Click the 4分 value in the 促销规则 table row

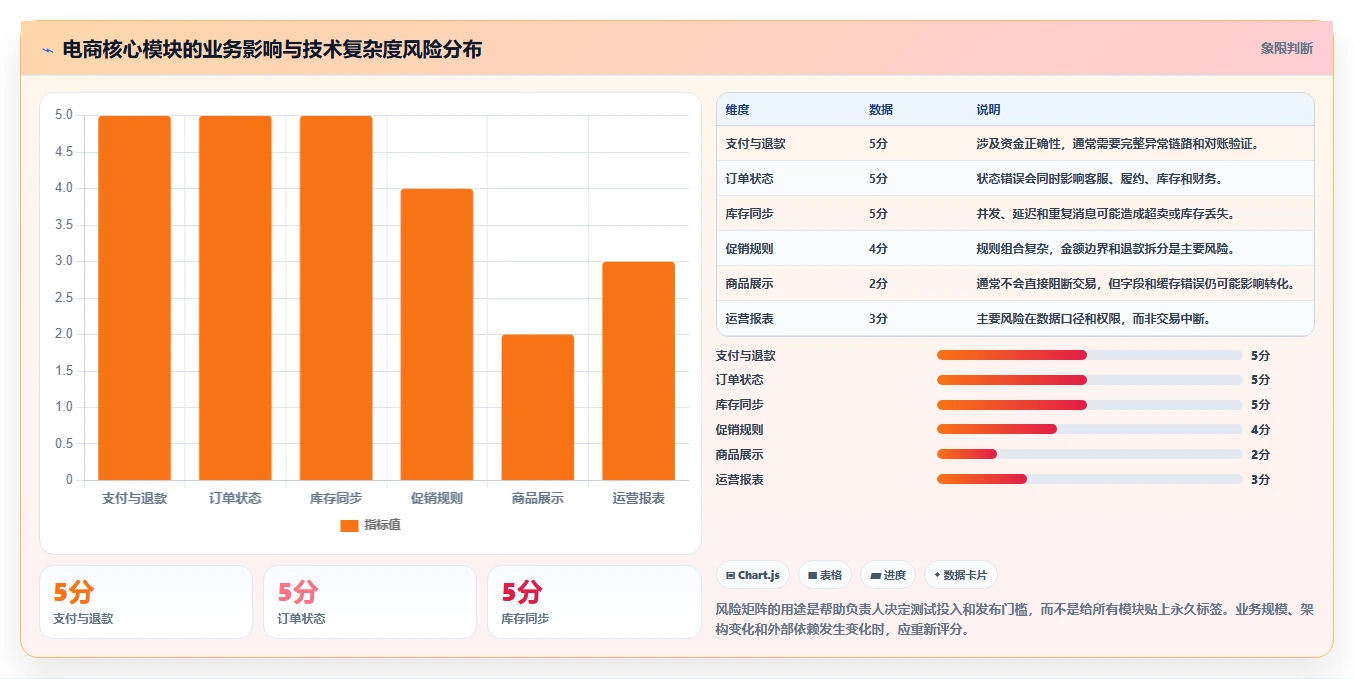(x=878, y=249)
